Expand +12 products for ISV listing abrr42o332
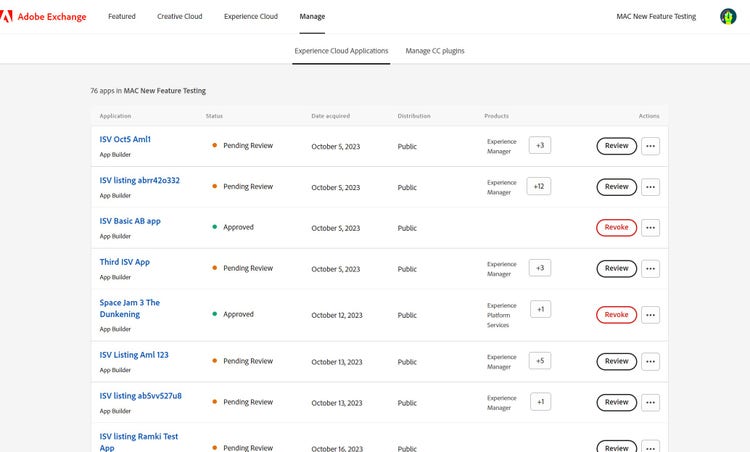The image size is (750, 452). tap(539, 186)
